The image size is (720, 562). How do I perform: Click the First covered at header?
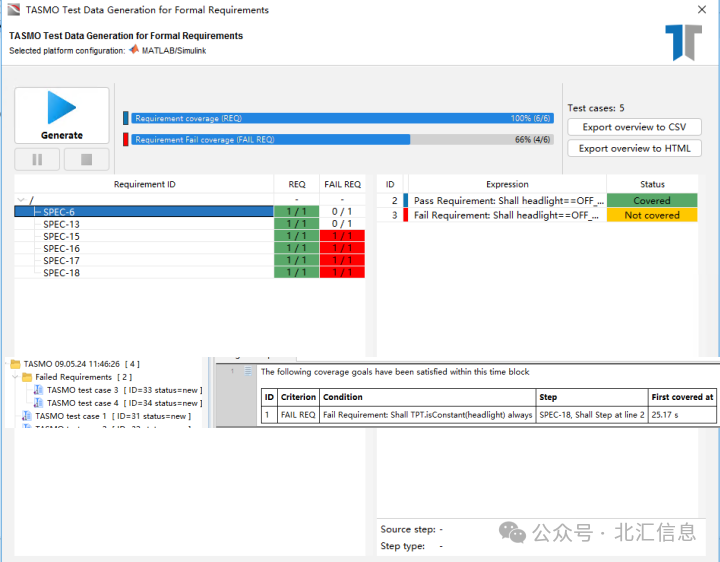(682, 397)
